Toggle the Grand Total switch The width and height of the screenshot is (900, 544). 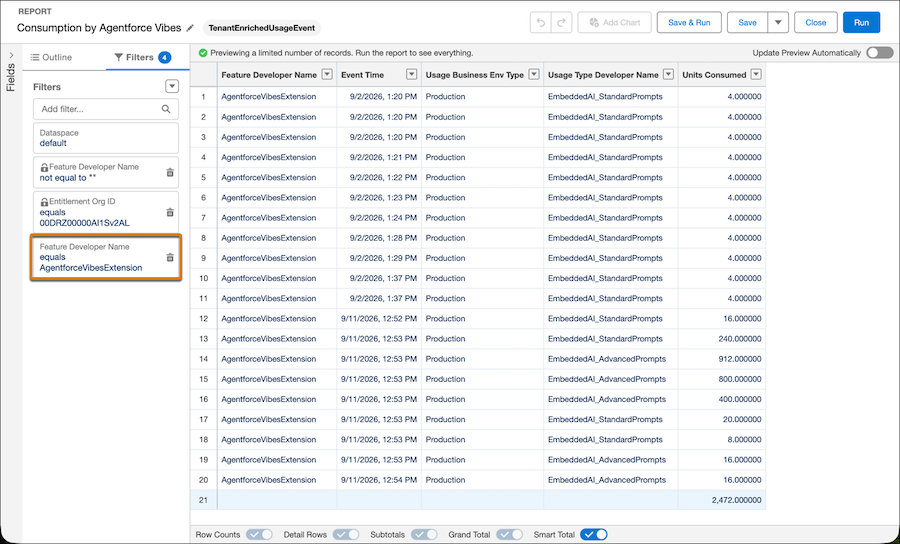[510, 534]
